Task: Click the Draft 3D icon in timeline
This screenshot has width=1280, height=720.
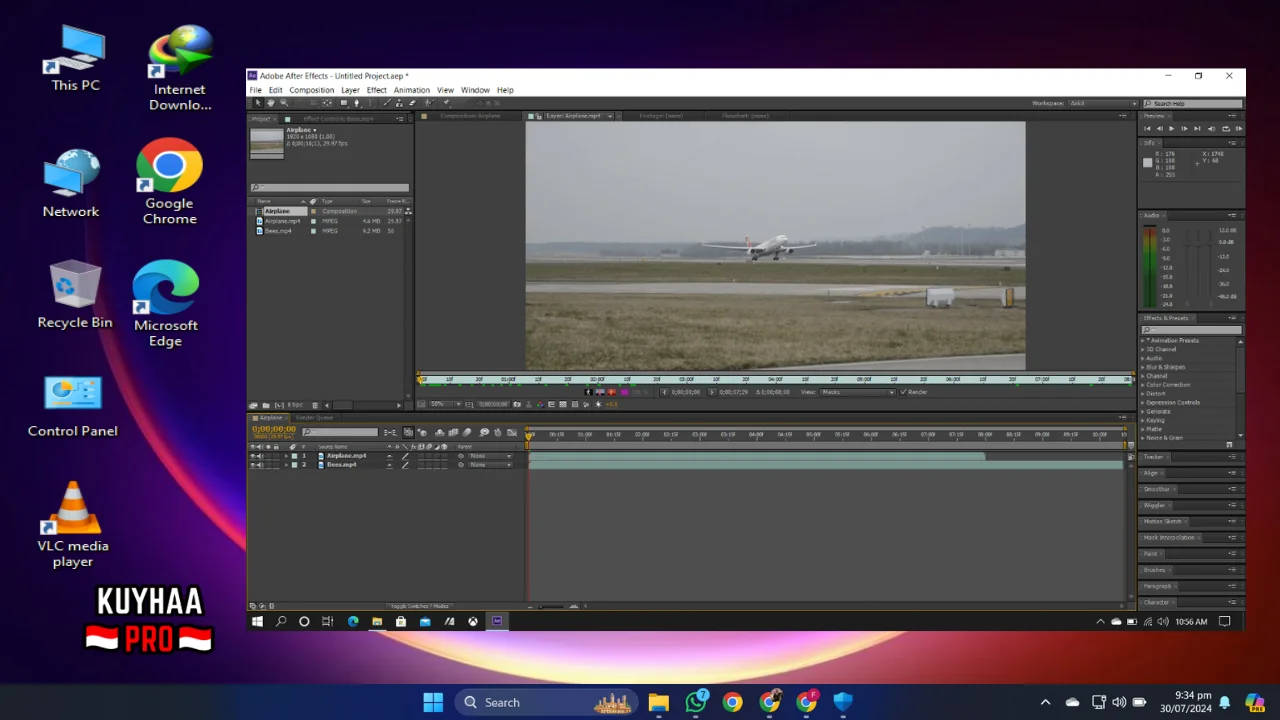Action: click(422, 432)
